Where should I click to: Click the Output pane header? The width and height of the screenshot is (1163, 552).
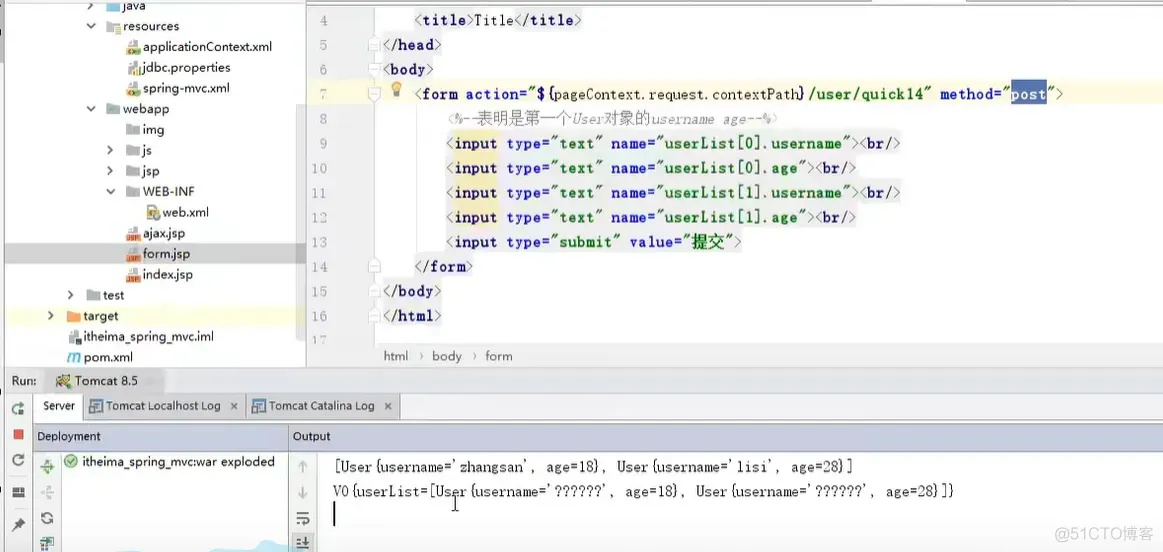(312, 436)
